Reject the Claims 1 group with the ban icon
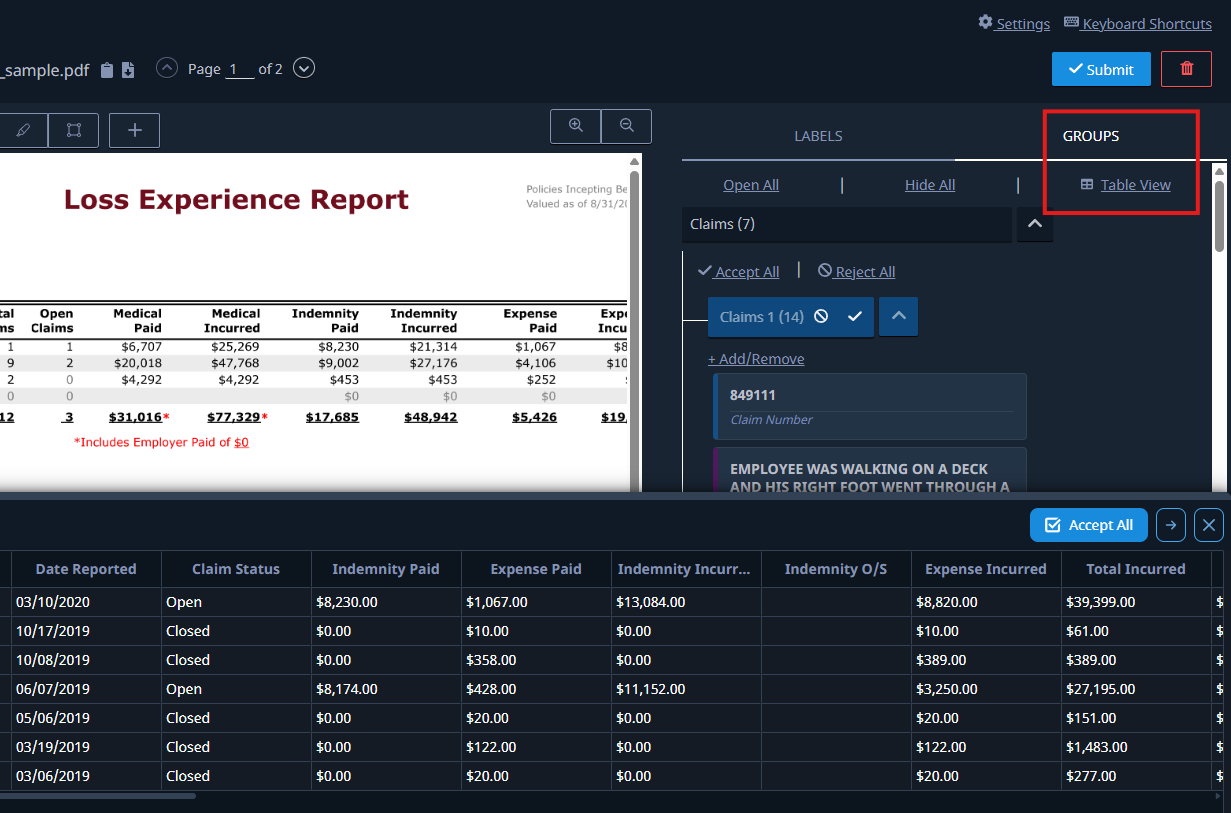The width and height of the screenshot is (1231, 813). pos(821,316)
